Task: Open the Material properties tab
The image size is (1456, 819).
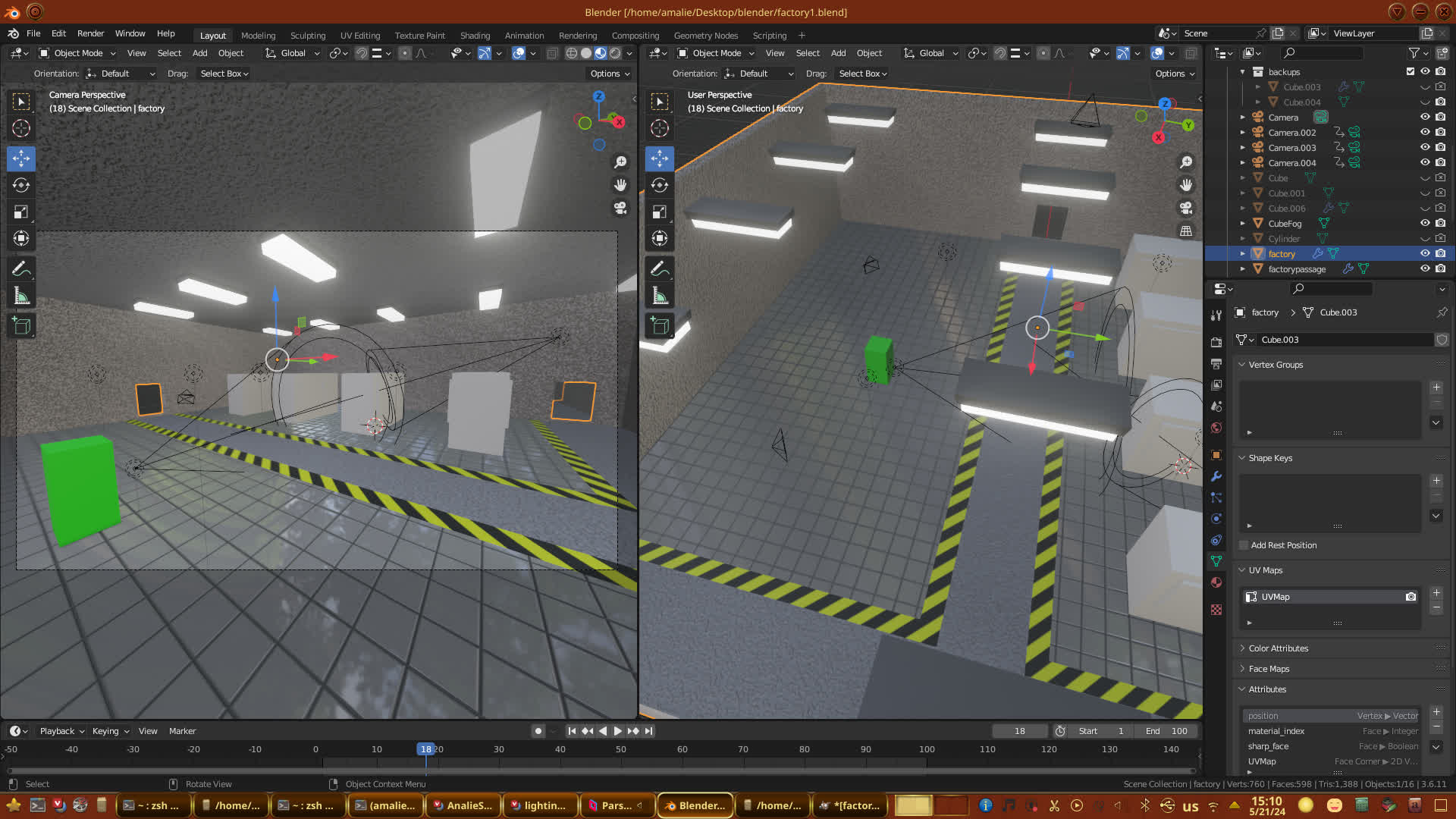Action: (x=1216, y=582)
